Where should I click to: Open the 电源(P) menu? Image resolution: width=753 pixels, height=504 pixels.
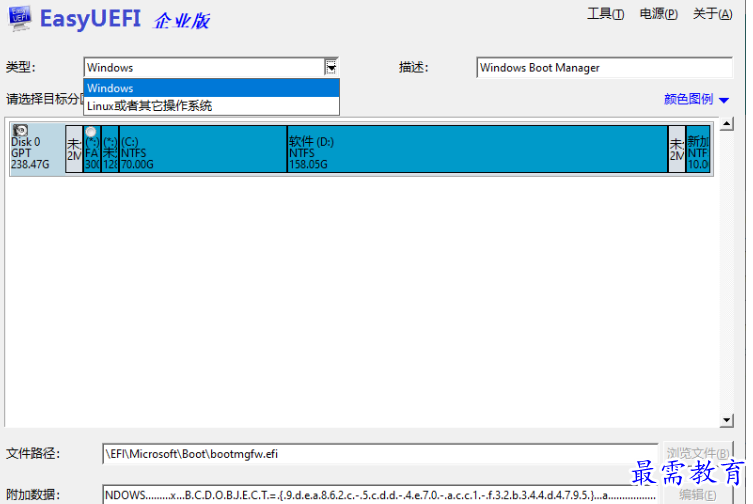coord(658,14)
